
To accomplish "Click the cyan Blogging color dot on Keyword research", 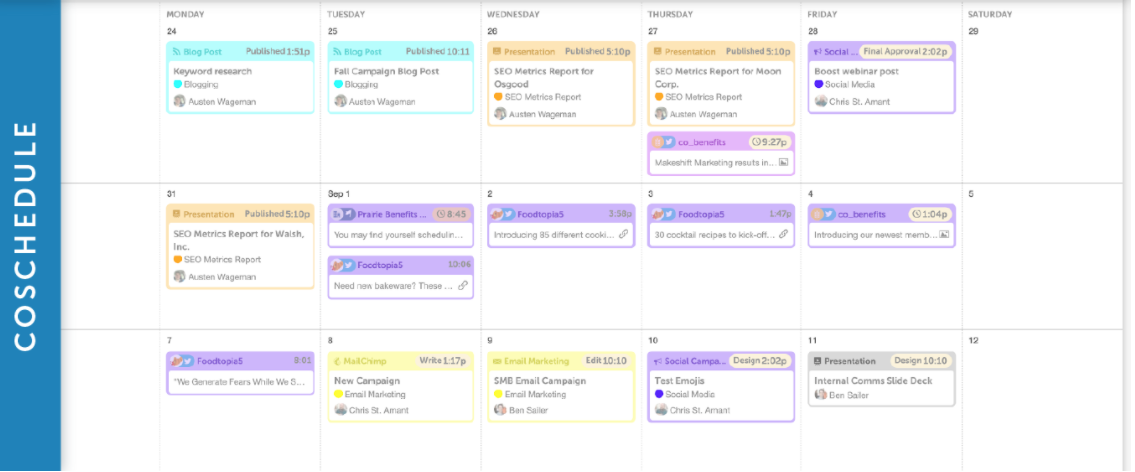I will point(178,85).
